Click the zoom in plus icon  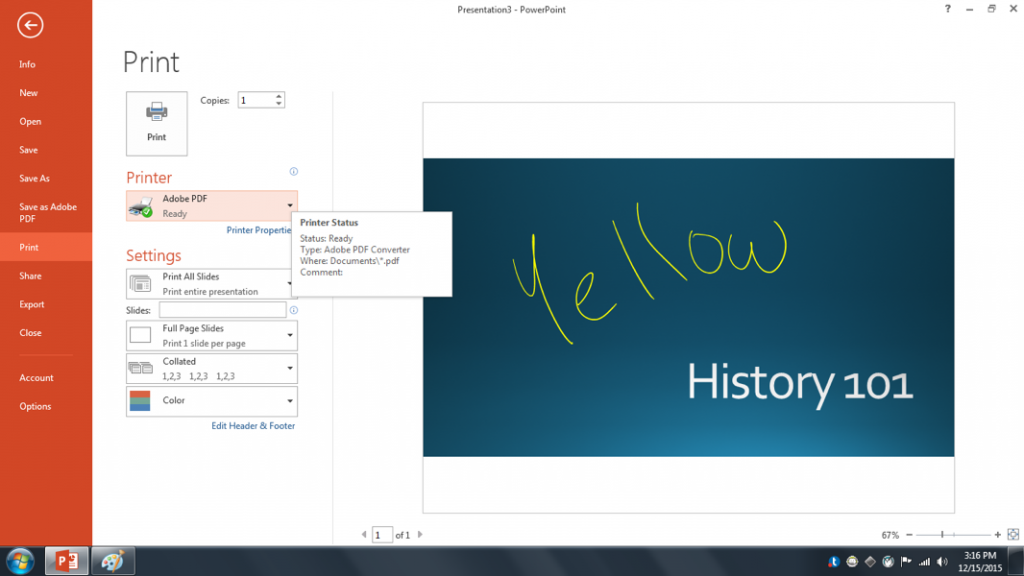997,535
